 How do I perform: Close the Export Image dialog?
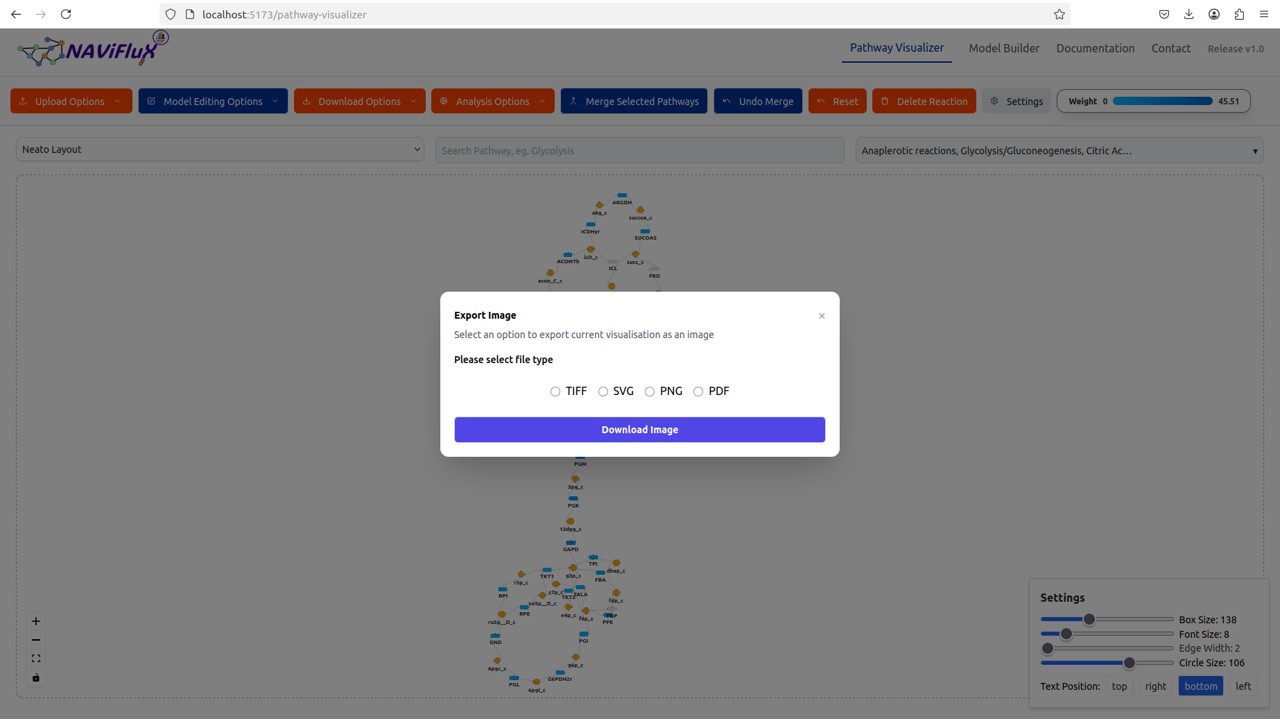(822, 316)
